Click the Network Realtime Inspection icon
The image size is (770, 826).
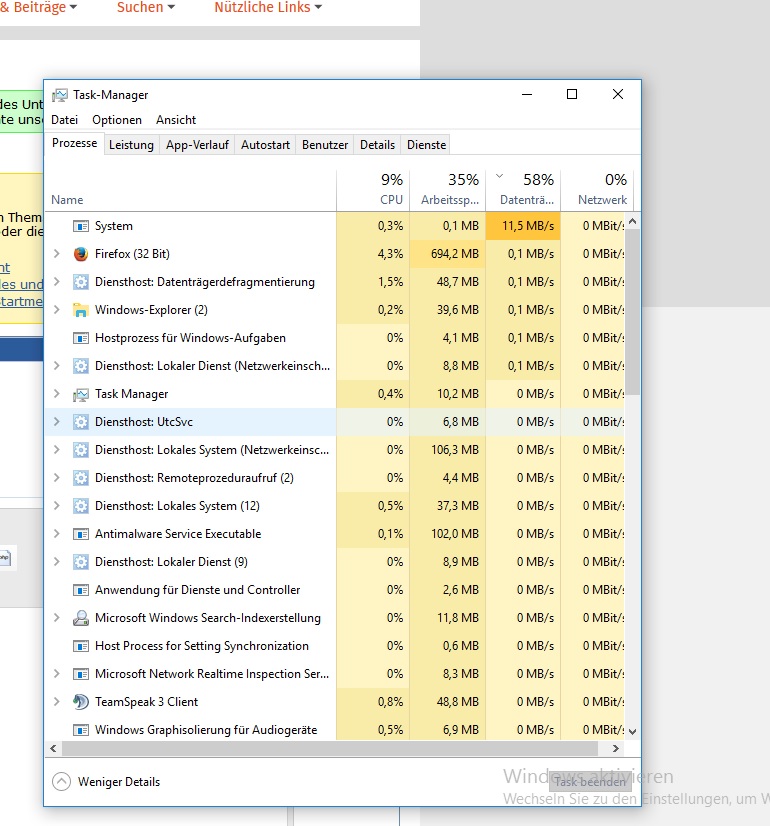pos(81,674)
